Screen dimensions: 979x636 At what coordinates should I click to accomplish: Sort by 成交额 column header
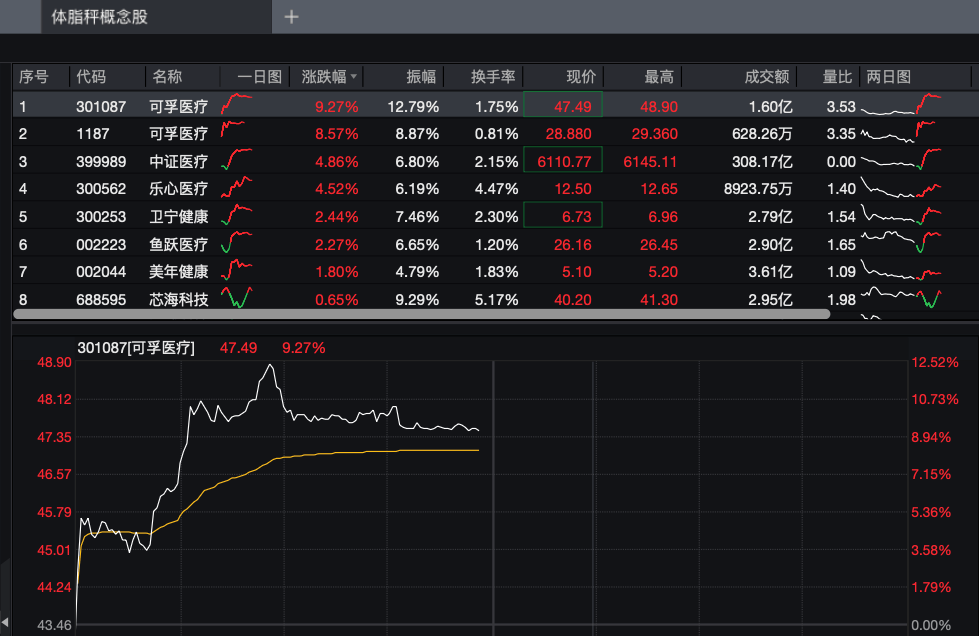pos(767,77)
